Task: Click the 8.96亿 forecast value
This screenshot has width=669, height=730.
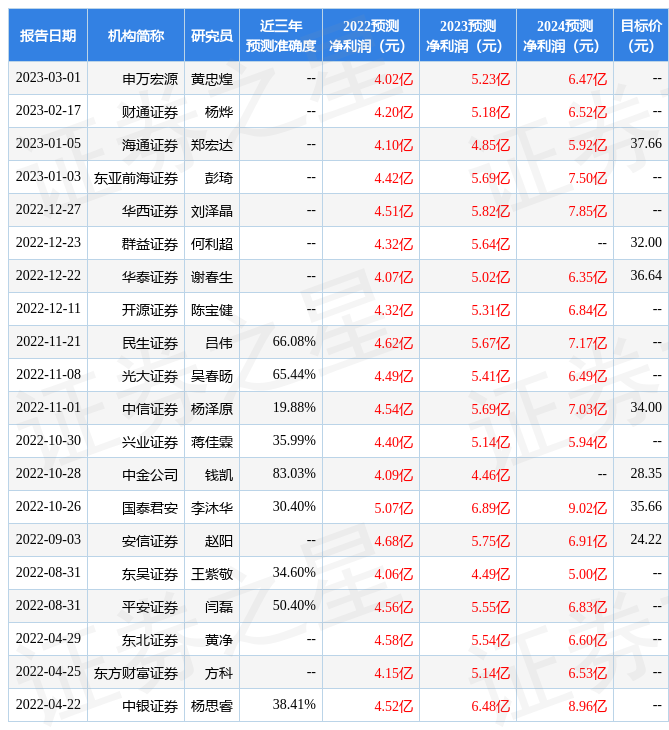Action: pyautogui.click(x=587, y=707)
